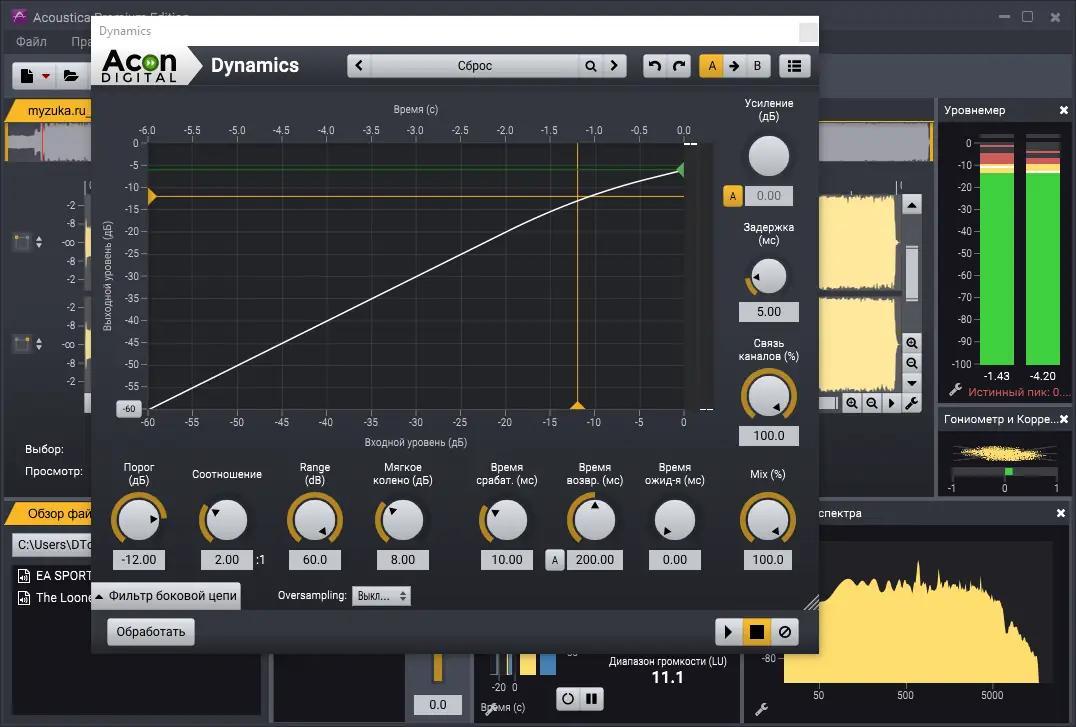
Task: Open Уровнемер settings wrench
Action: 955,390
